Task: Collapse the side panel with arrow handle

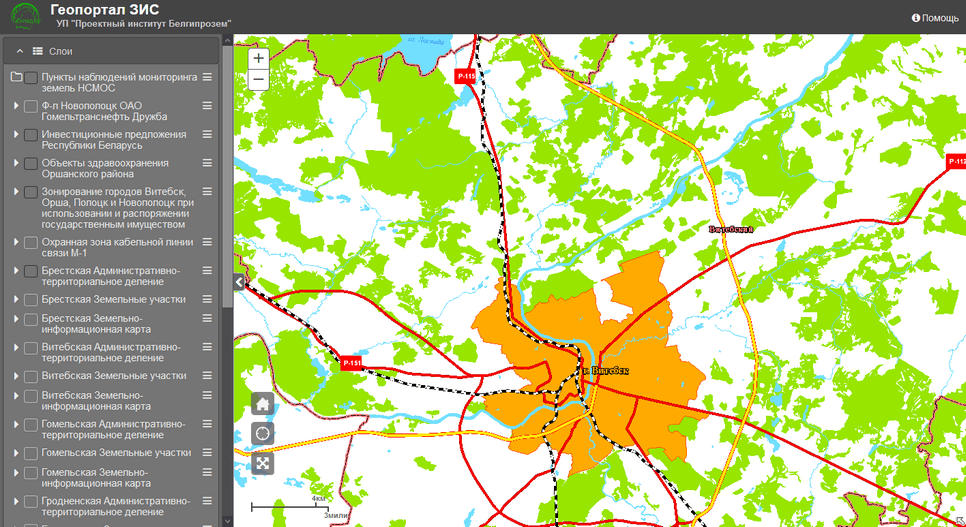Action: click(x=239, y=283)
